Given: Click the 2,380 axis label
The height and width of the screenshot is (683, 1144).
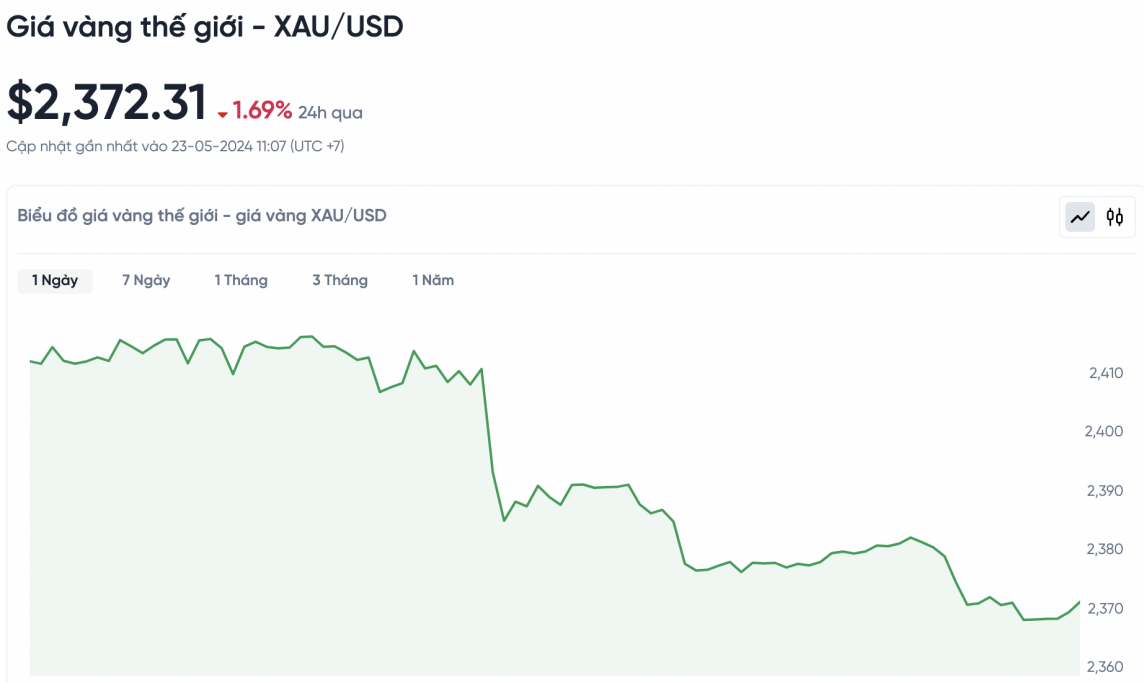Looking at the screenshot, I should point(1105,549).
